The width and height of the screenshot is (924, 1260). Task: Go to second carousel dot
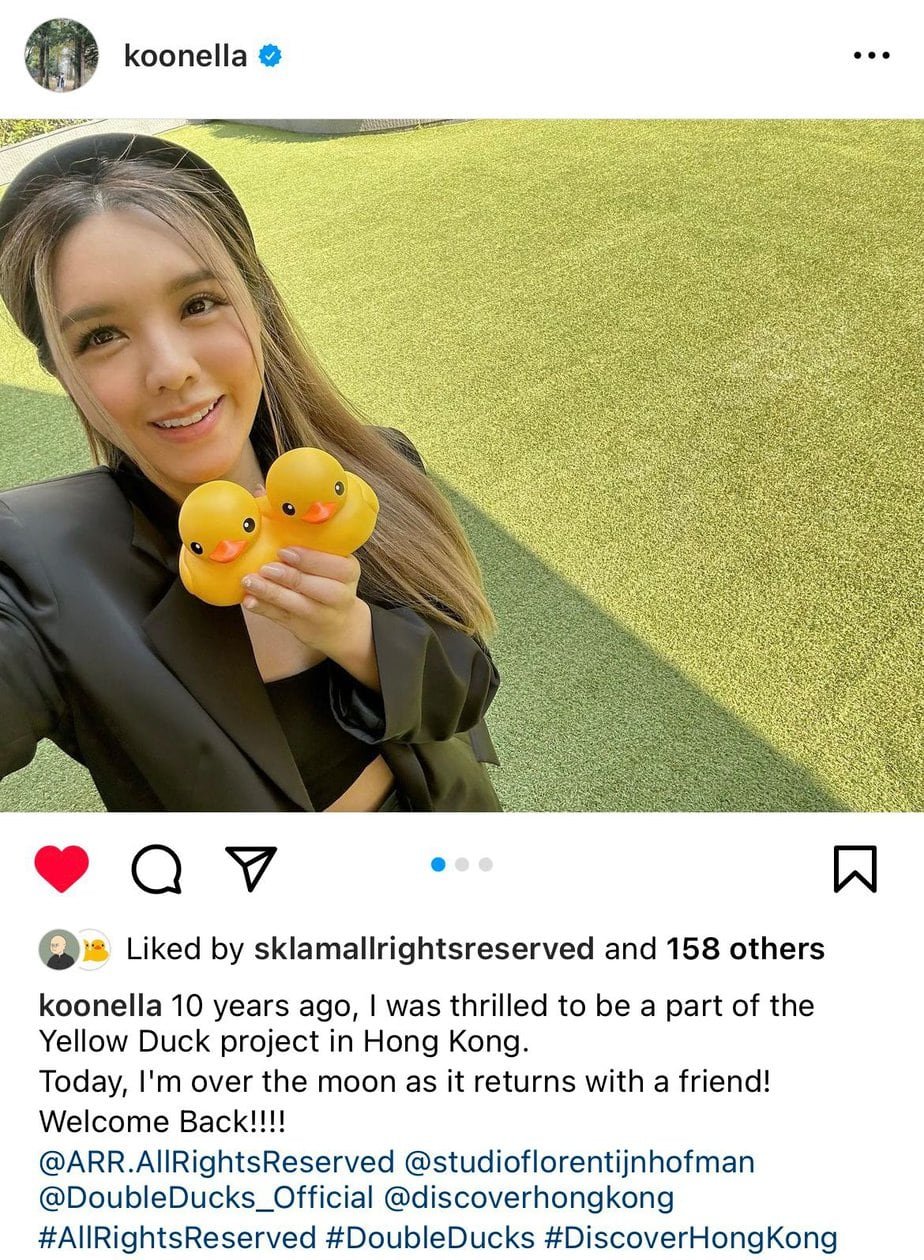pyautogui.click(x=462, y=864)
